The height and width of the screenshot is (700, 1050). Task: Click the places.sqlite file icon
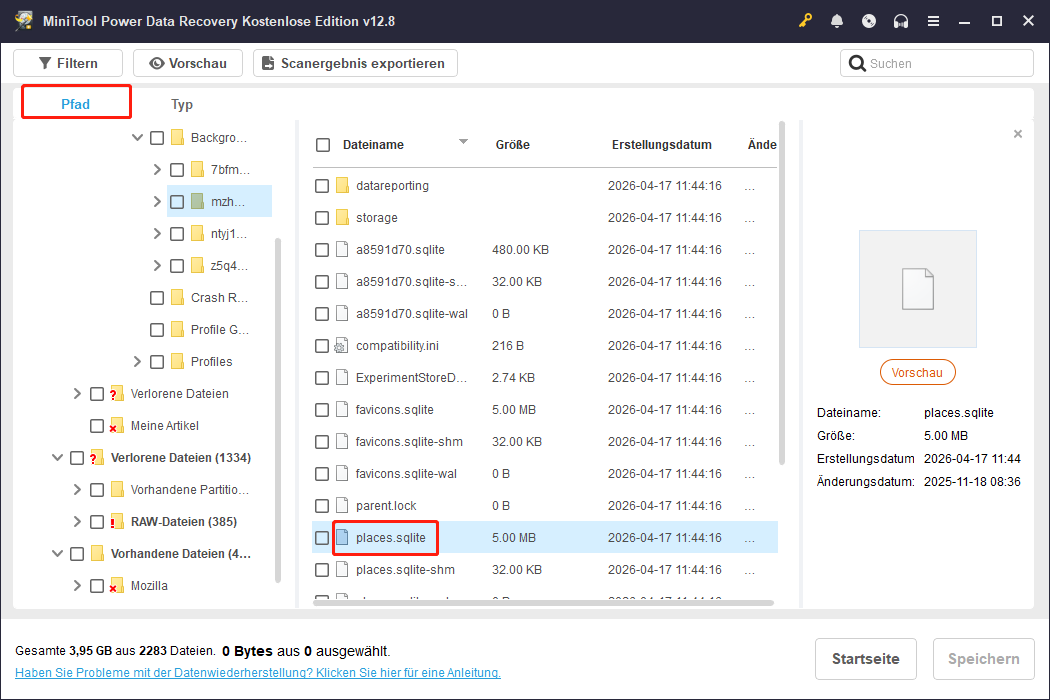pos(342,537)
